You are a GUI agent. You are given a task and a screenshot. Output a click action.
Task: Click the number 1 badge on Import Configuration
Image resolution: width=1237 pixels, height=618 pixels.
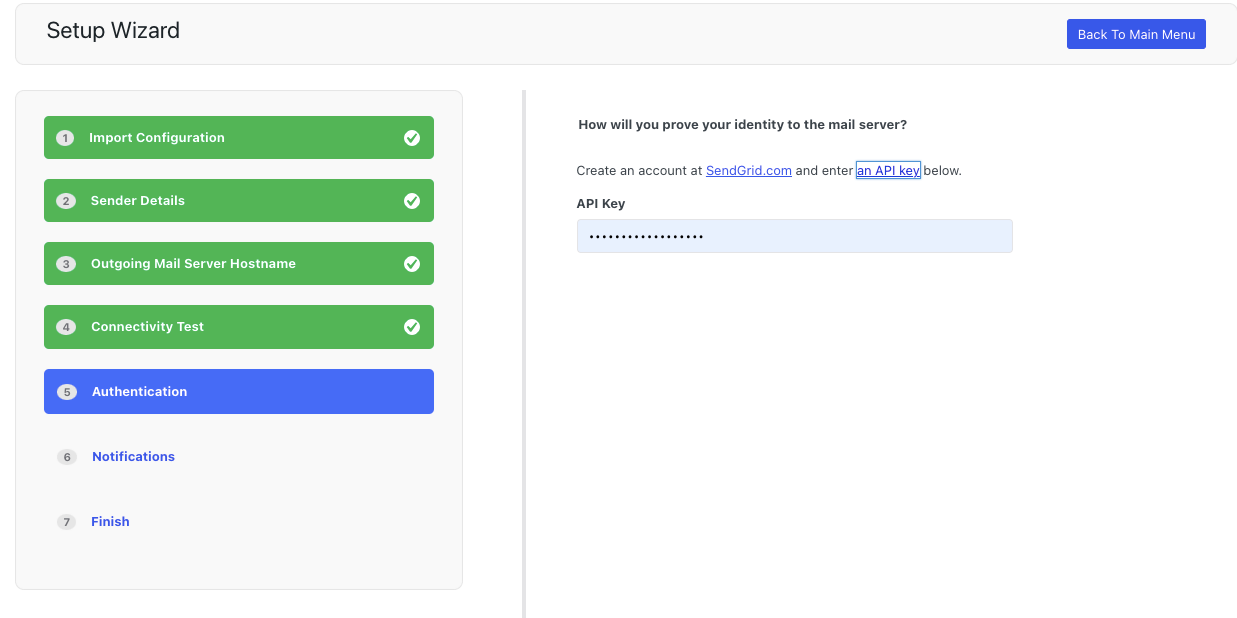coord(66,138)
